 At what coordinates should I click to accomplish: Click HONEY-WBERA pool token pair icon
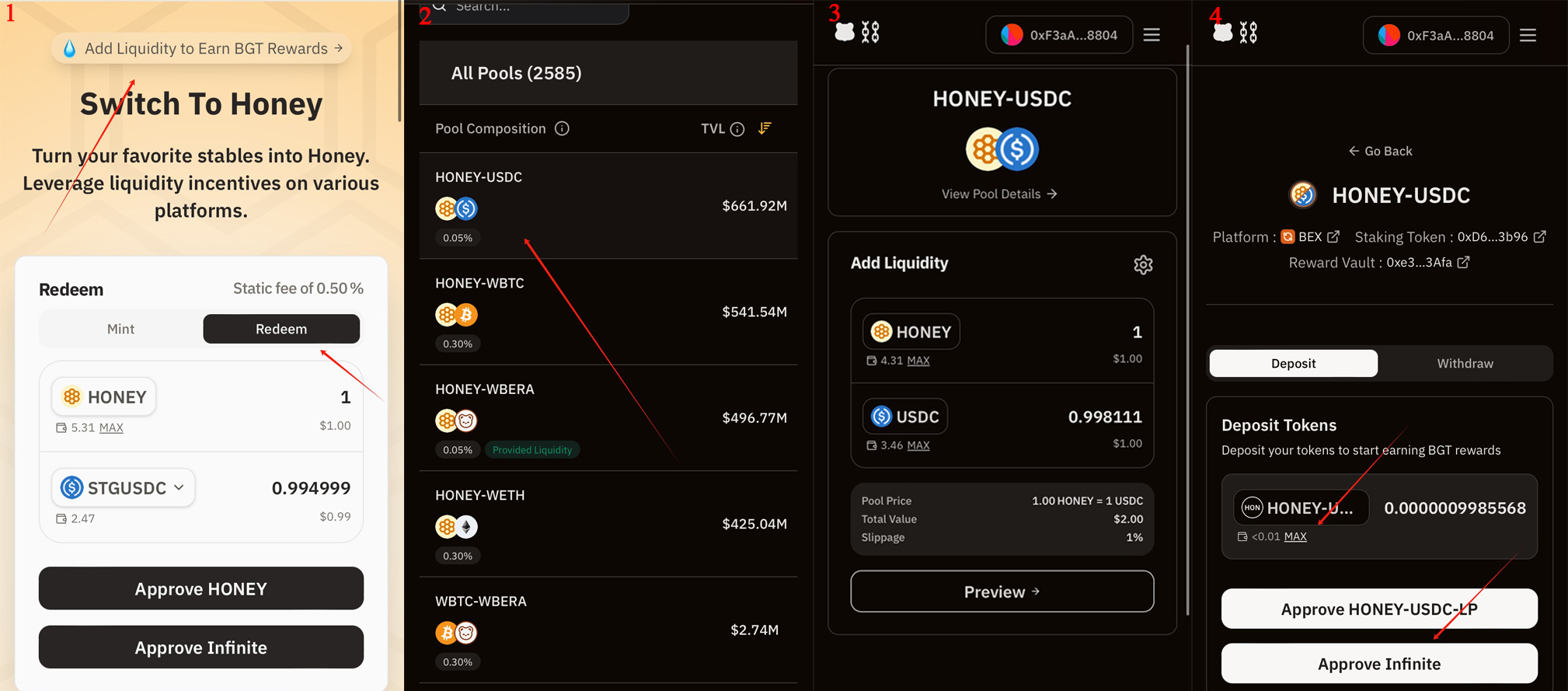[456, 421]
